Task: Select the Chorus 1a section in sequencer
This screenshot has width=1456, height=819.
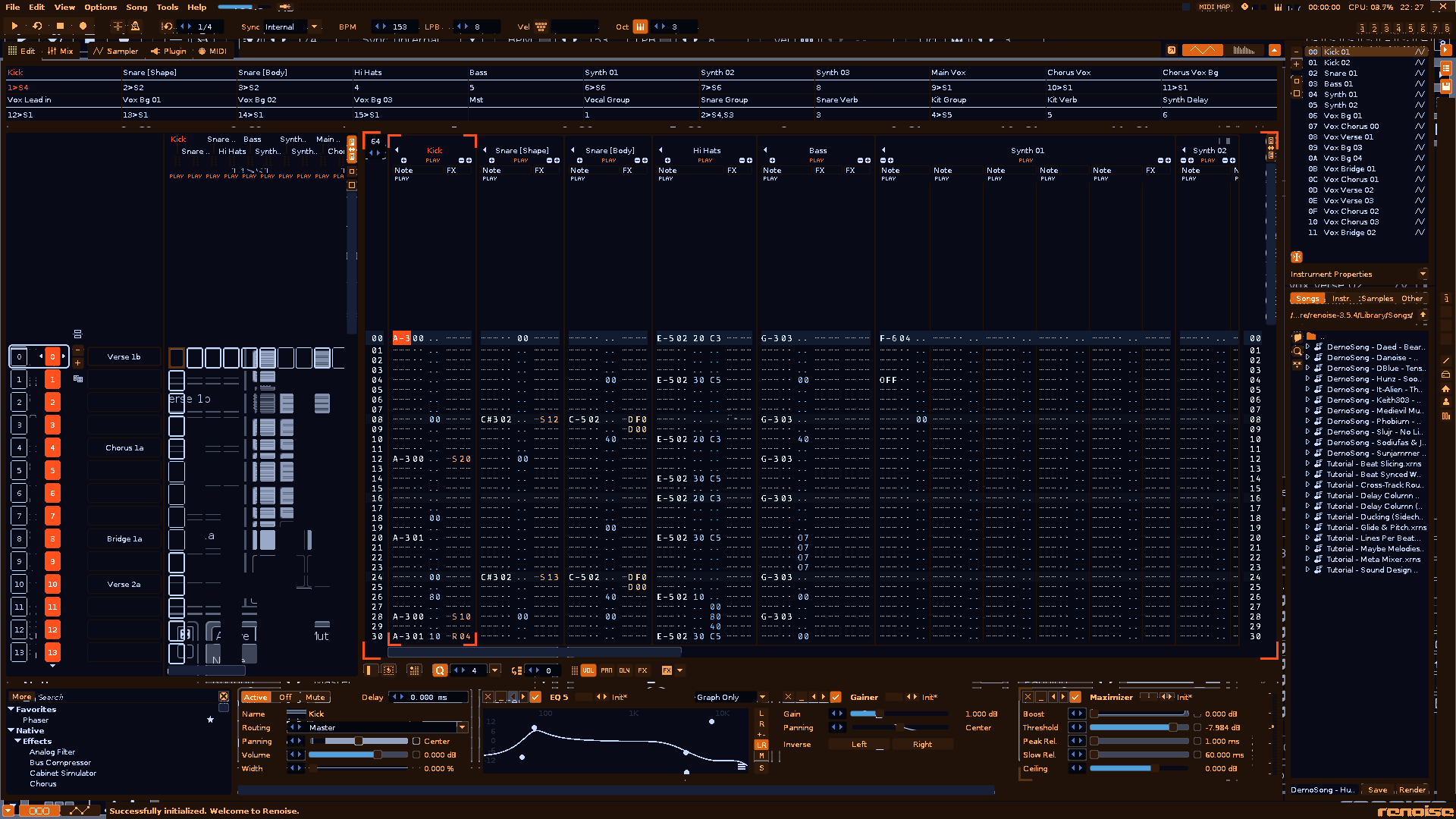Action: tap(124, 447)
